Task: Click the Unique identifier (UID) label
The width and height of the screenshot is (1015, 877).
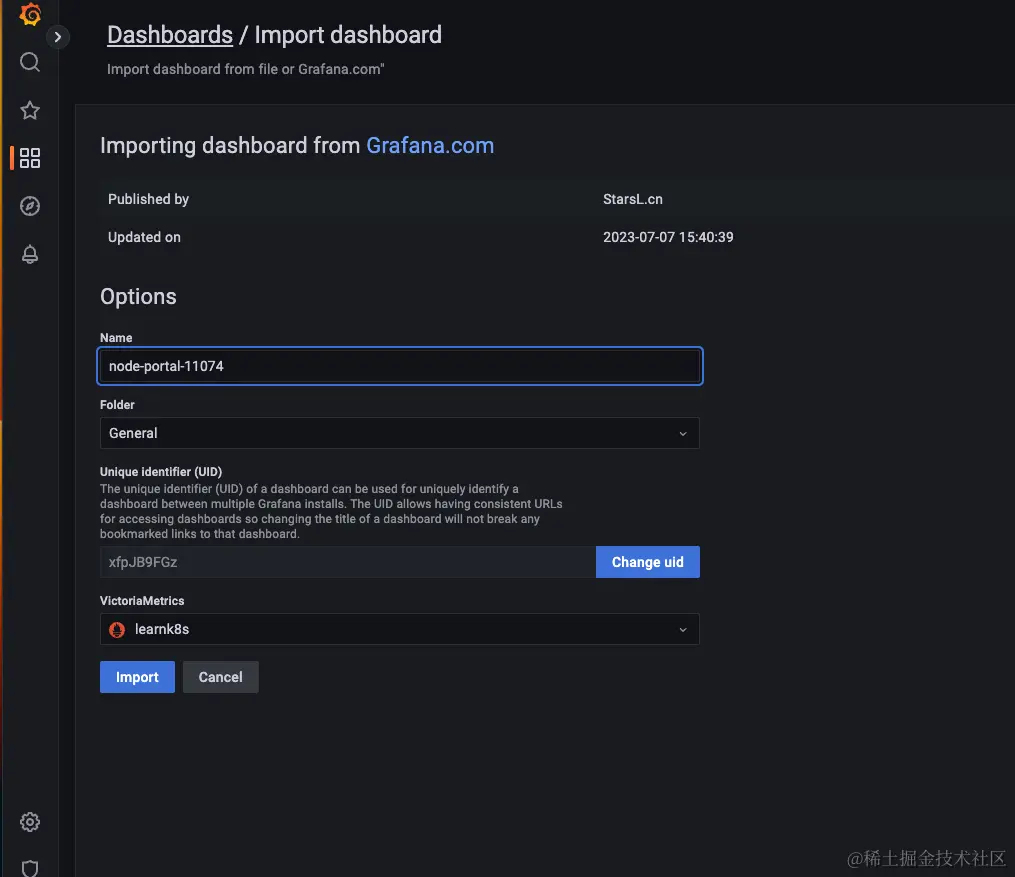Action: tap(161, 472)
